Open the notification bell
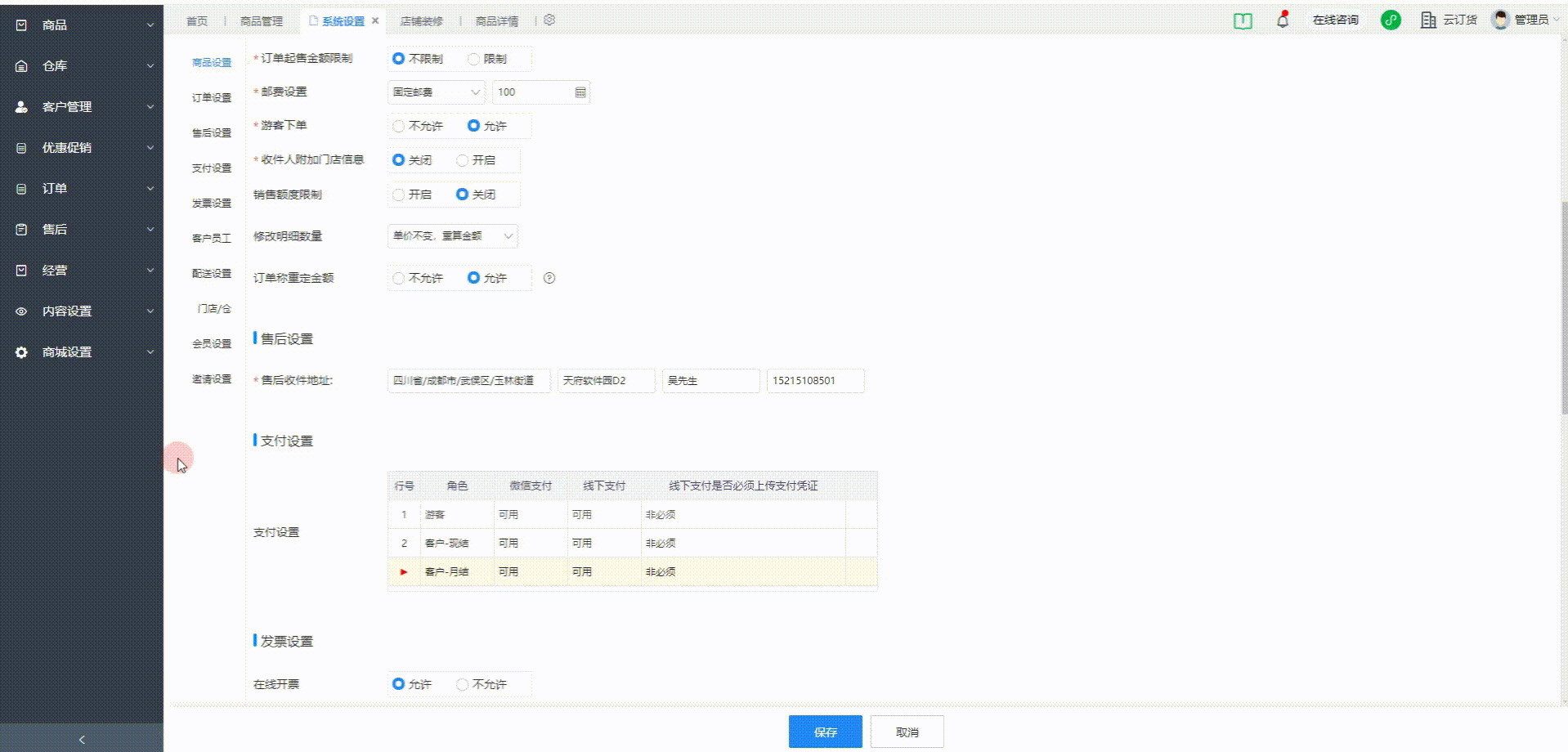This screenshot has width=1568, height=752. 1283,20
